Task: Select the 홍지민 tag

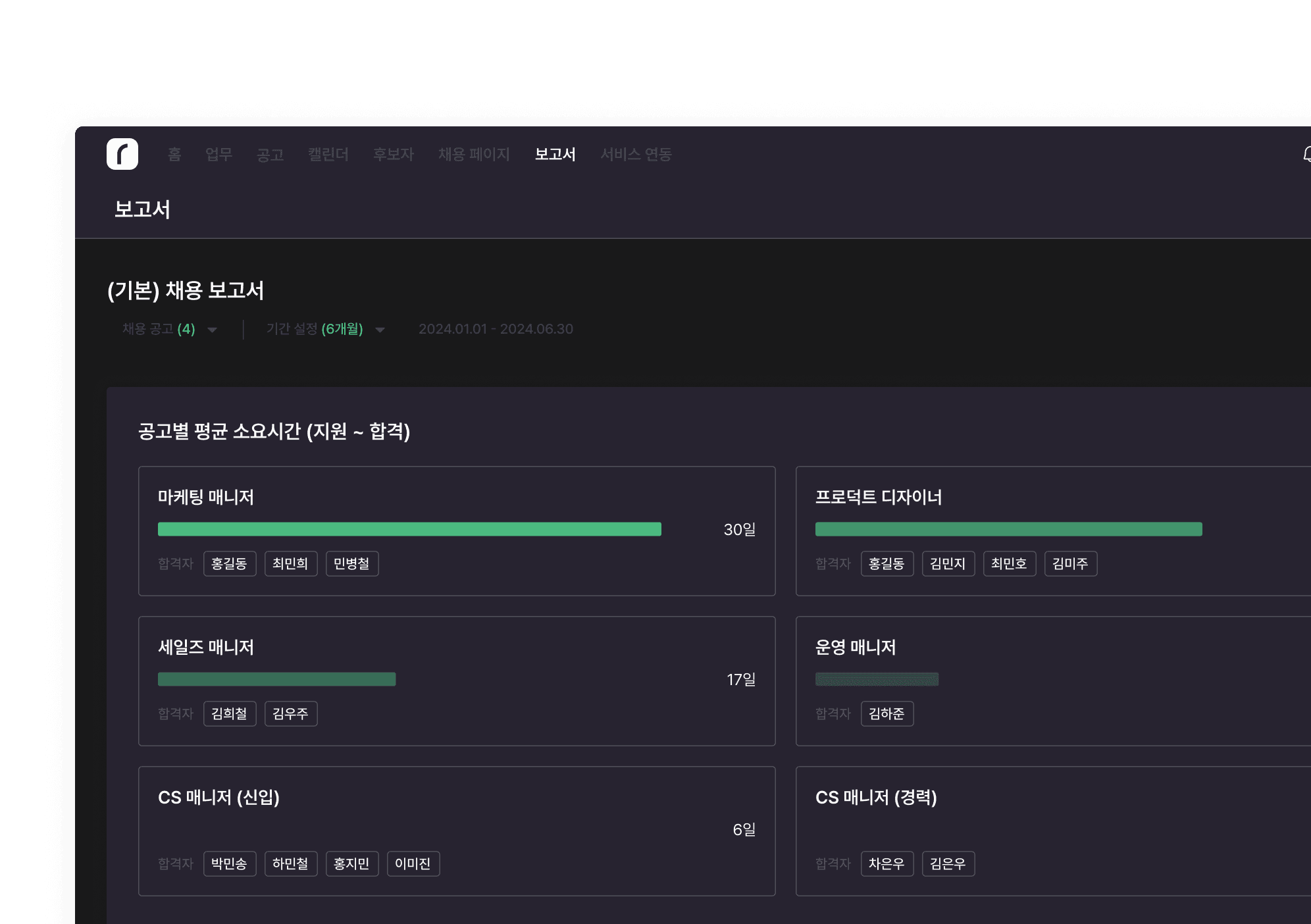Action: (352, 863)
